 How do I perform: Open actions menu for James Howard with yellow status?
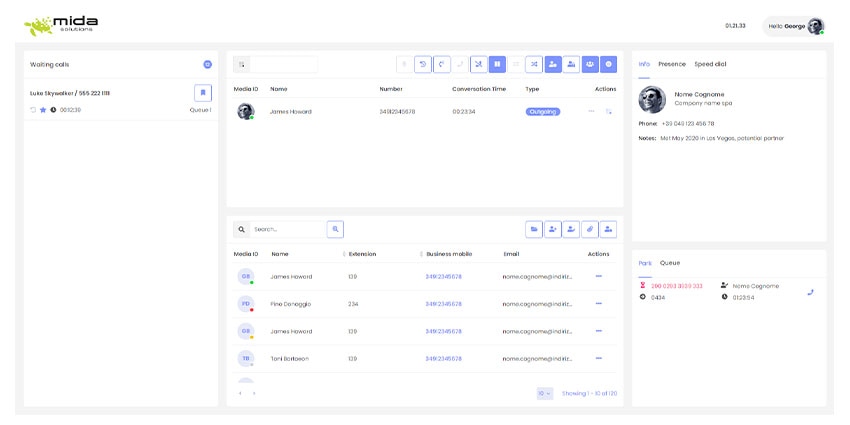(x=598, y=331)
